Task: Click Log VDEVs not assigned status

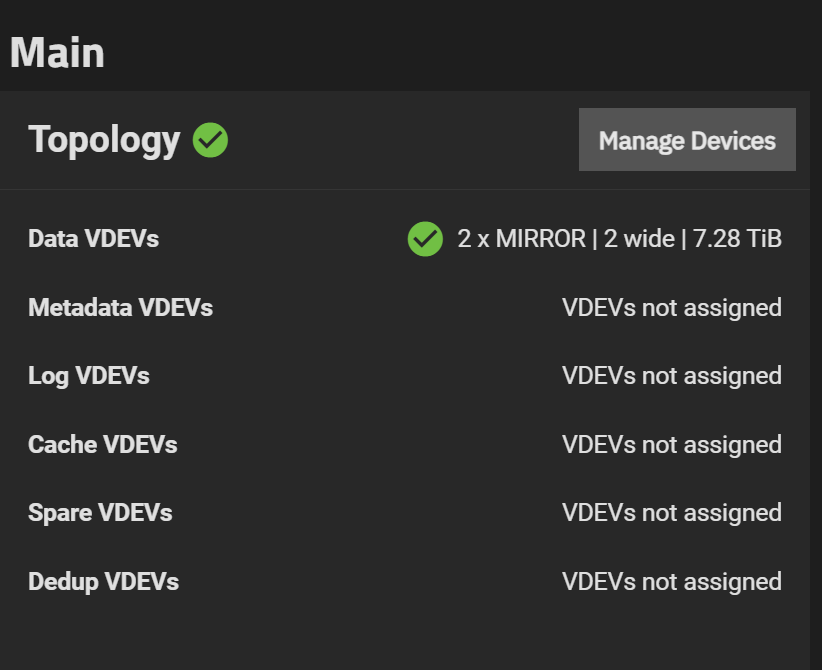Action: click(x=672, y=376)
